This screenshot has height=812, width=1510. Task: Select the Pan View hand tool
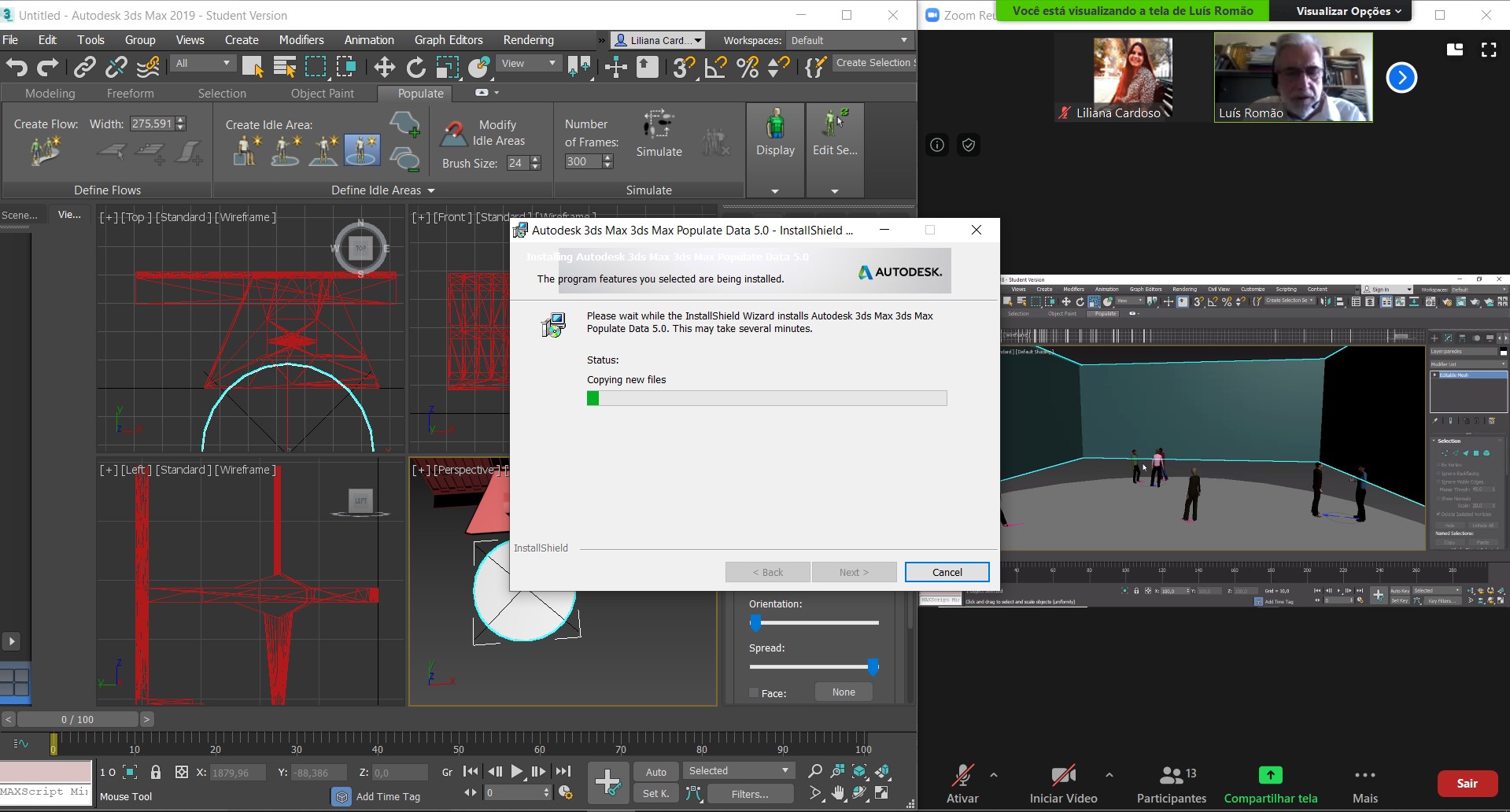838,793
